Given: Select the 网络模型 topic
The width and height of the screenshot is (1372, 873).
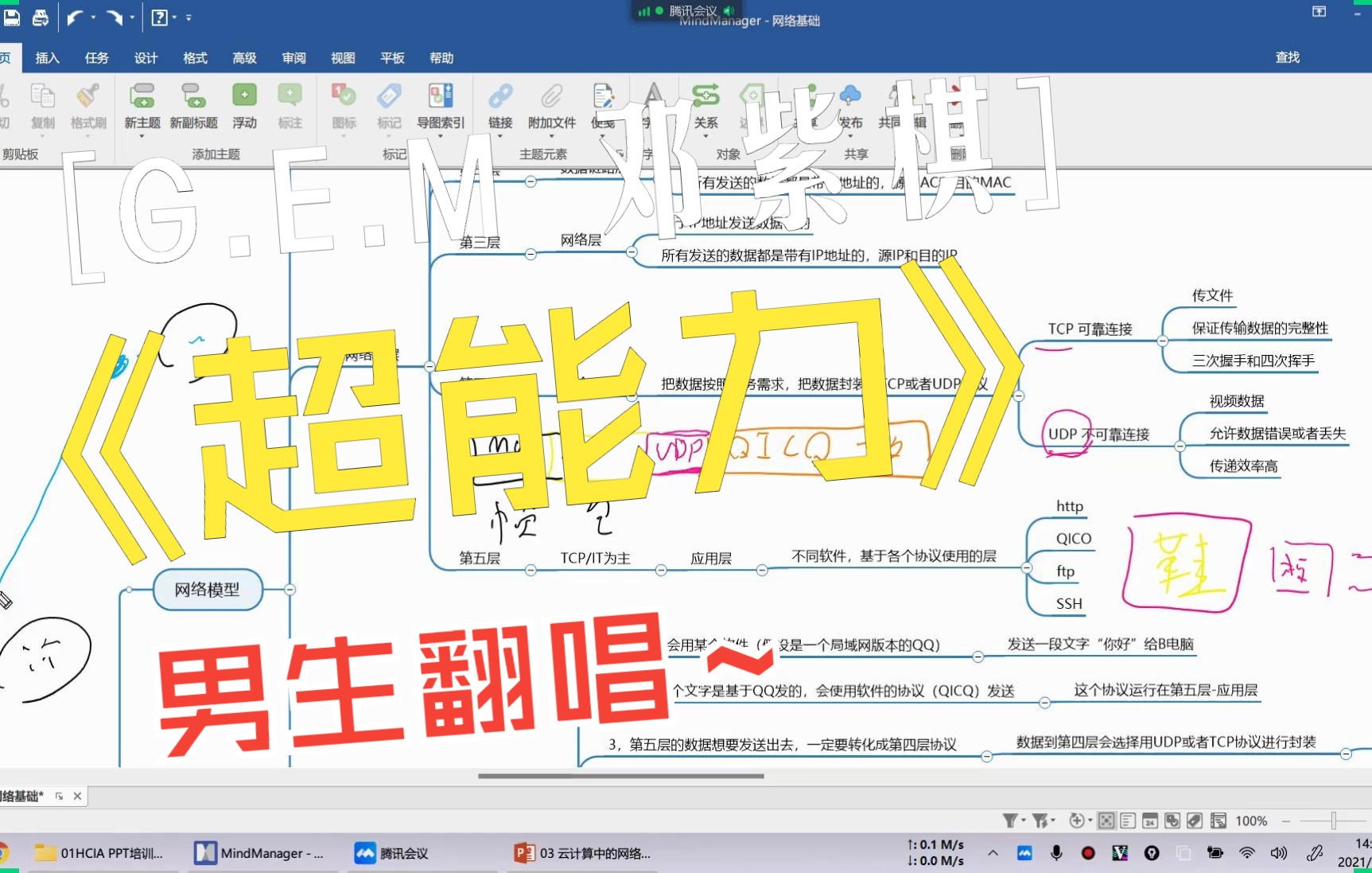Looking at the screenshot, I should click(208, 590).
